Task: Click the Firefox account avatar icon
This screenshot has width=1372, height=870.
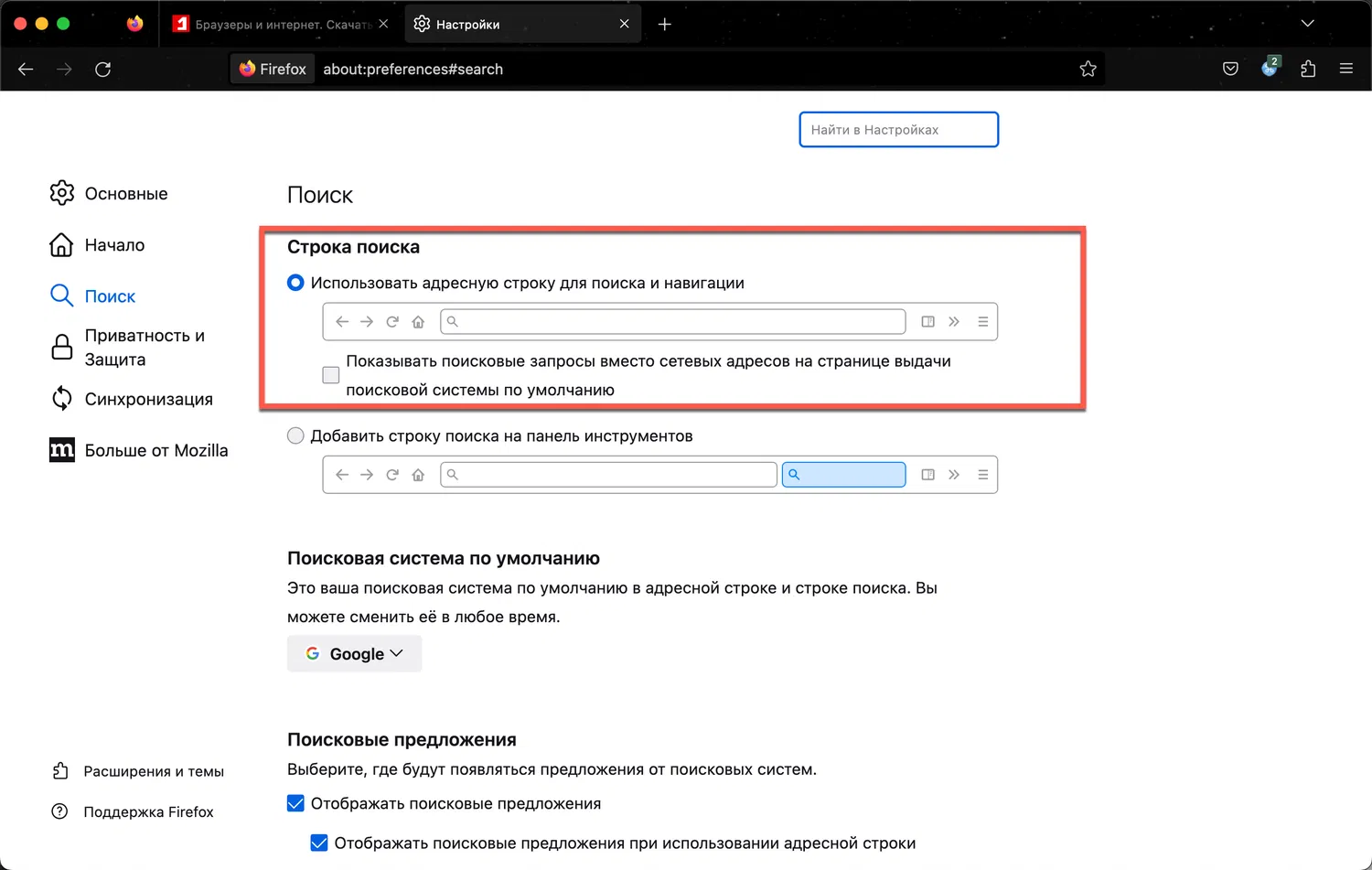Action: (x=1270, y=69)
